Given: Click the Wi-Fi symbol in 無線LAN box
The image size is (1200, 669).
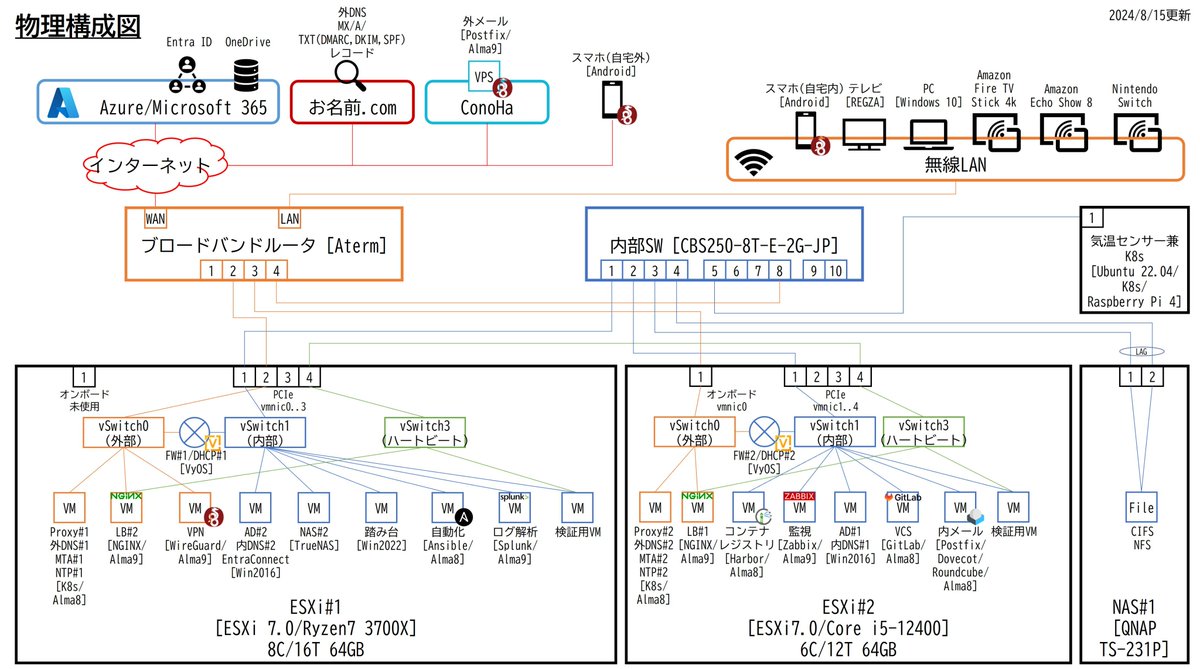Looking at the screenshot, I should 753,161.
